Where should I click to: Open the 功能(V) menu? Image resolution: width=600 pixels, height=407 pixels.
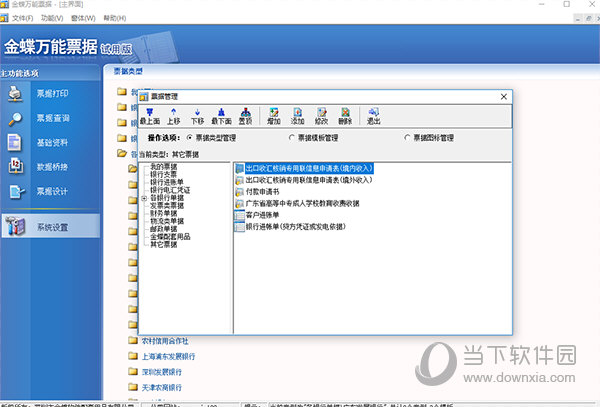[x=52, y=18]
